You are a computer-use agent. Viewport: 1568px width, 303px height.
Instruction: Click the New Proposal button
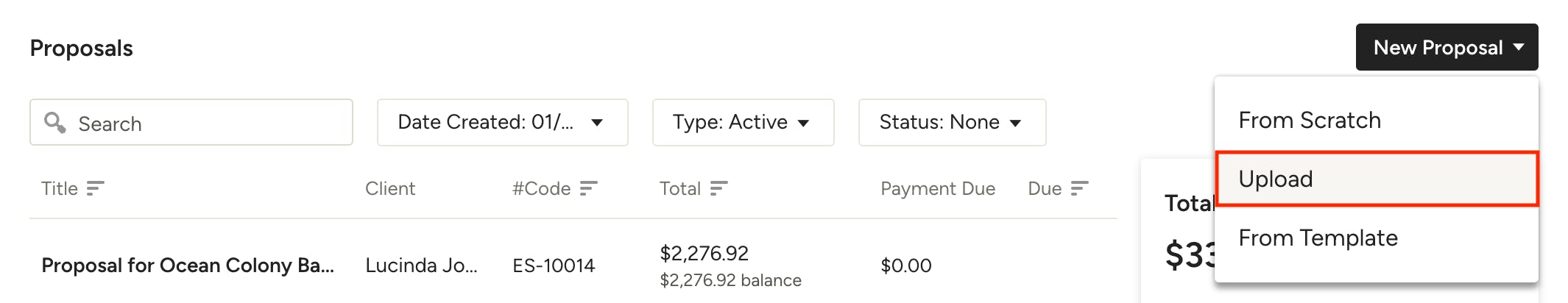[x=1447, y=47]
